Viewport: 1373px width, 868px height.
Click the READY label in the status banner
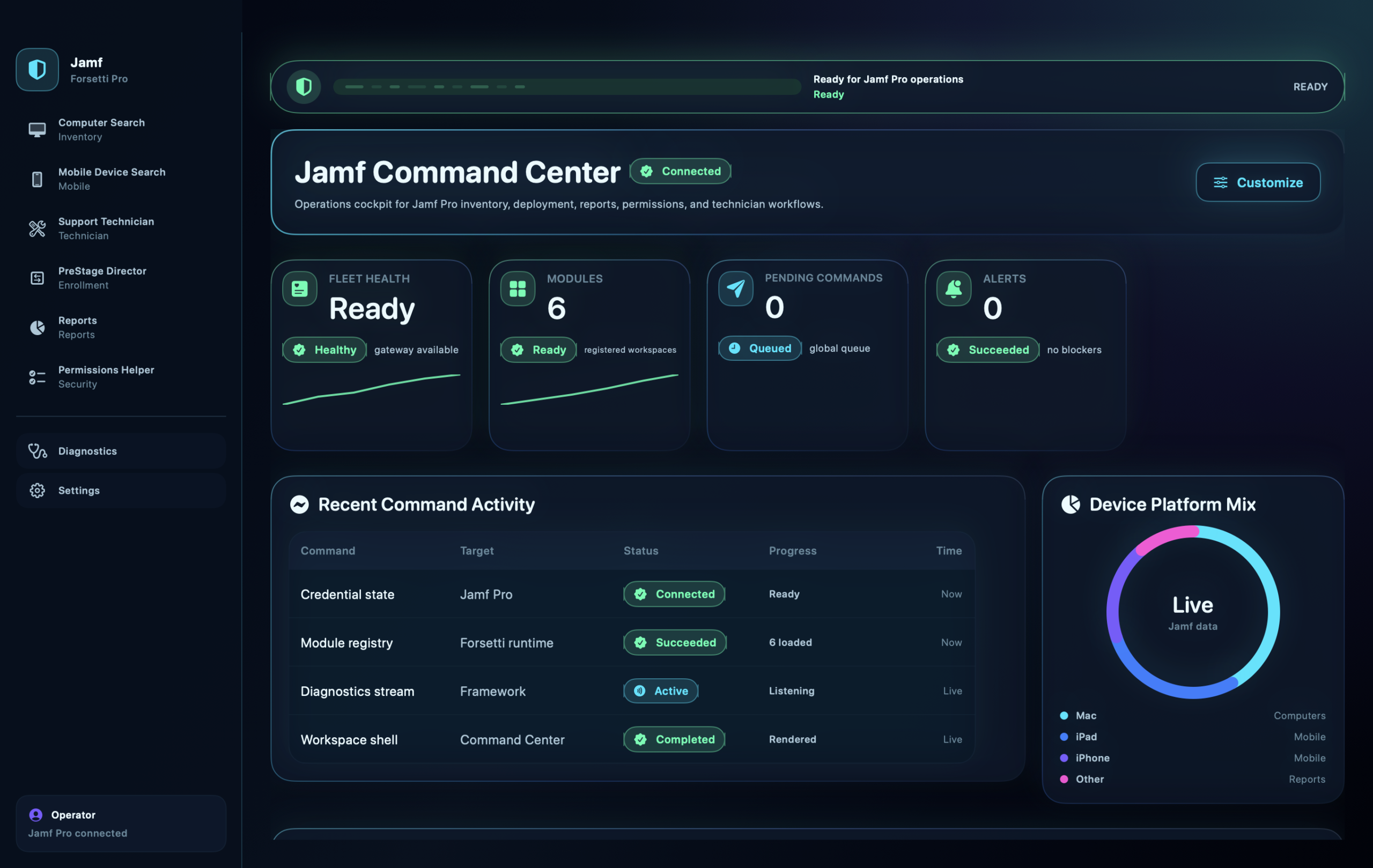1310,87
